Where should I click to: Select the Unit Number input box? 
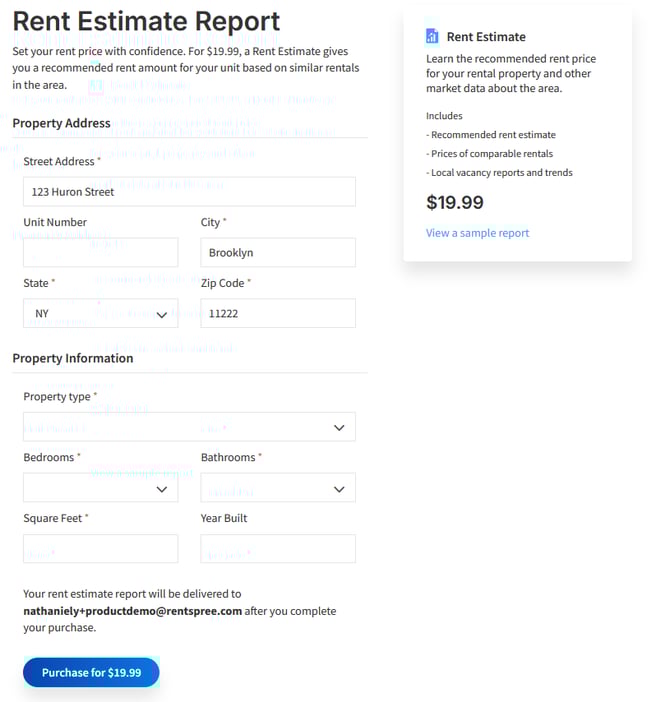point(101,253)
